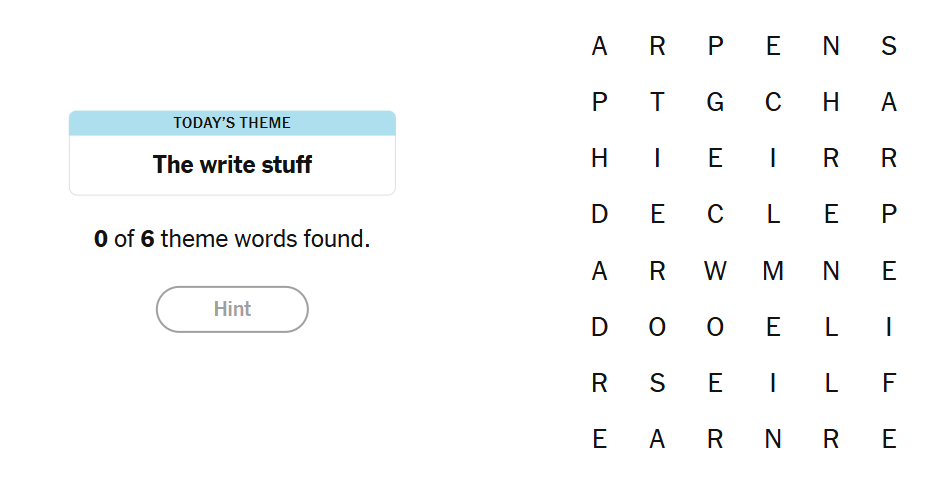Click the top-right corner letter S
Viewport: 948px width, 491px height.
tap(889, 47)
